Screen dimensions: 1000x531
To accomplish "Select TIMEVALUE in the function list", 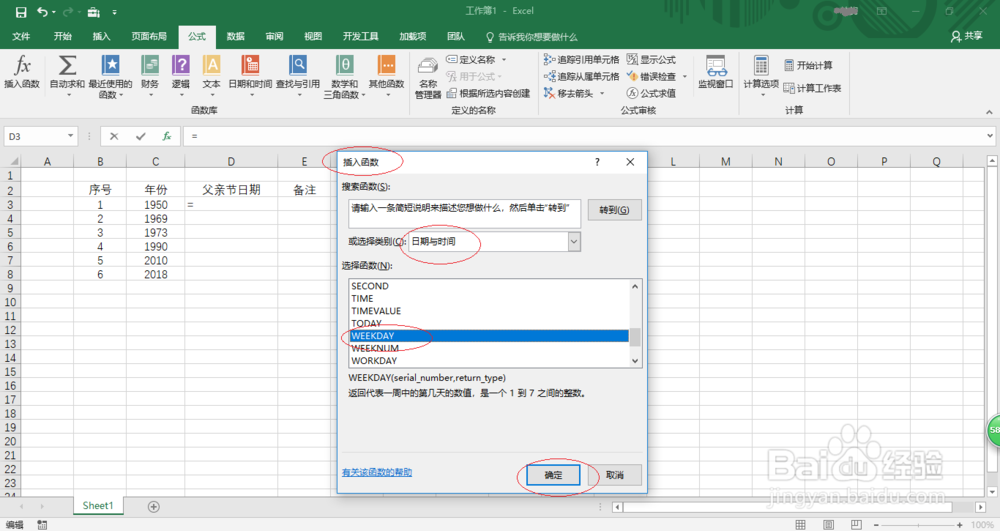I will [x=489, y=311].
